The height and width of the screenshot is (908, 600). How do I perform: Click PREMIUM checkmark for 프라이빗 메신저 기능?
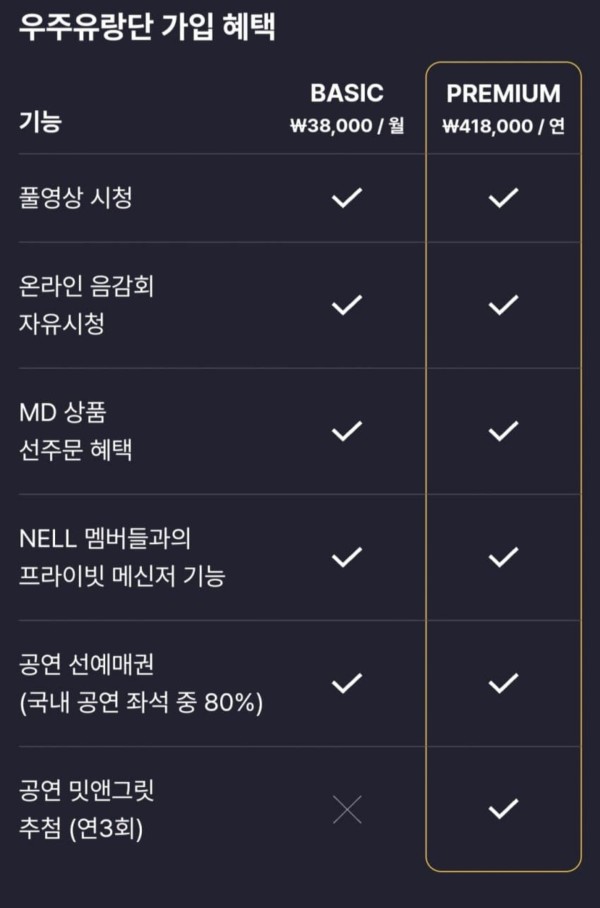click(503, 557)
